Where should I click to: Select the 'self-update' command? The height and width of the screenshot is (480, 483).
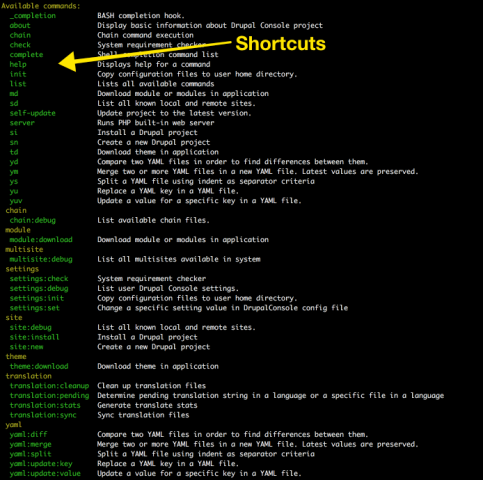click(x=33, y=113)
